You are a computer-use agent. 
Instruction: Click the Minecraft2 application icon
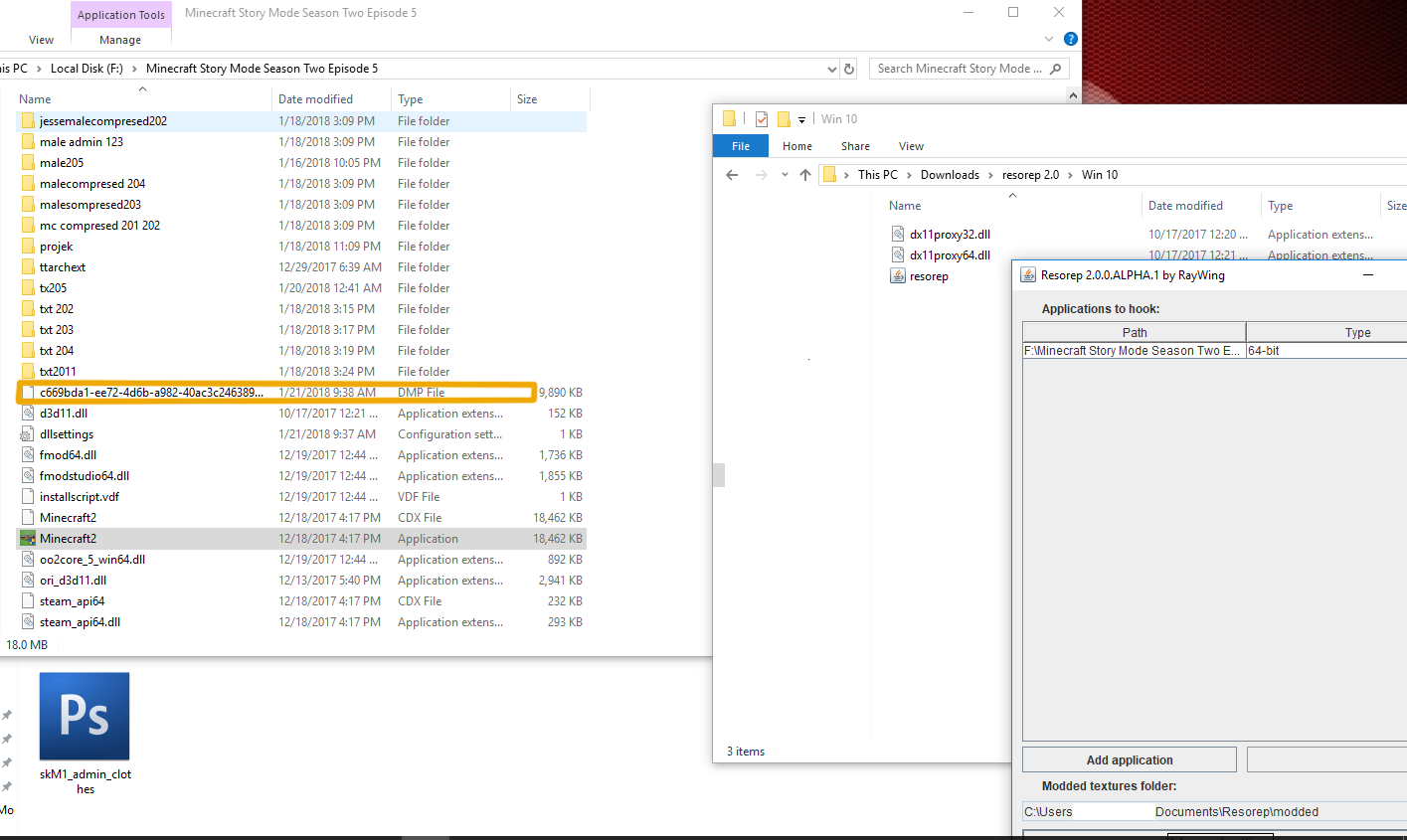28,539
